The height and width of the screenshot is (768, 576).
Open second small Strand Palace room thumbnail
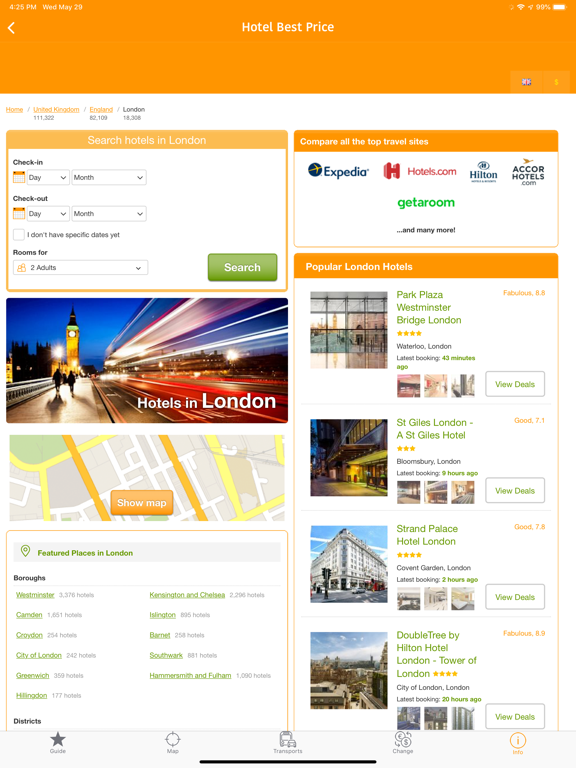435,598
